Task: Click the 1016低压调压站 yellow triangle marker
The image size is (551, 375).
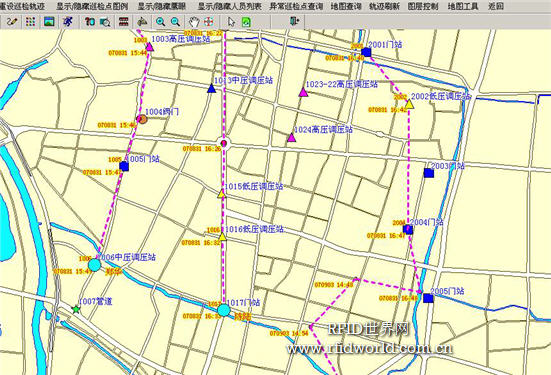Action: coord(222,237)
